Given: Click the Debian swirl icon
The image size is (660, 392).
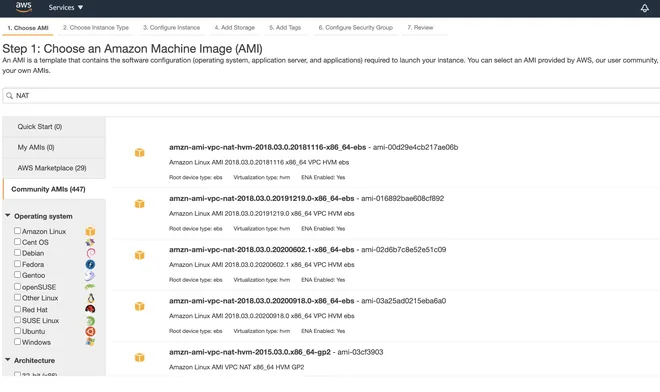Looking at the screenshot, I should [90, 253].
